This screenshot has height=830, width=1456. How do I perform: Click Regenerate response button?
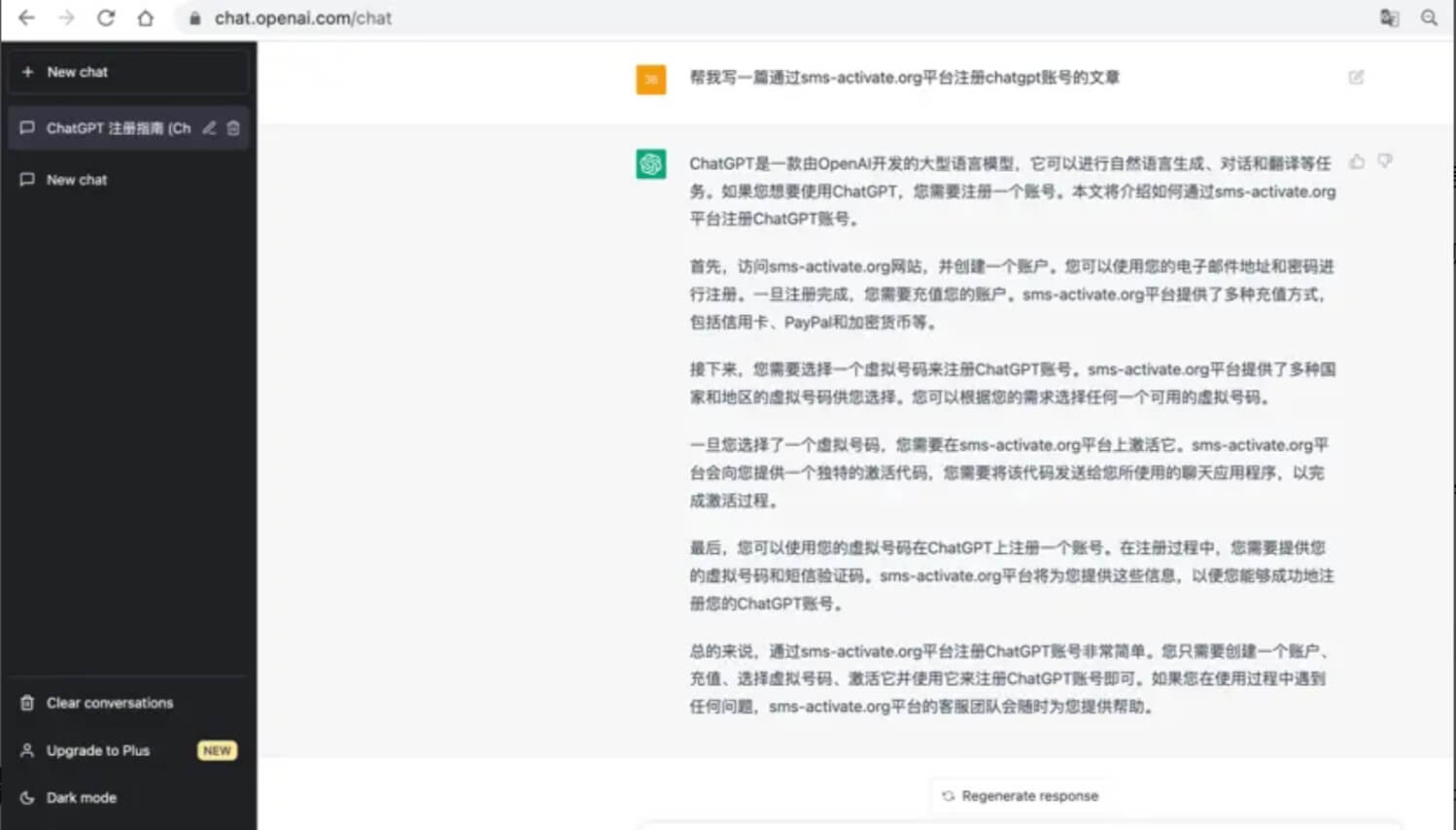point(1019,796)
